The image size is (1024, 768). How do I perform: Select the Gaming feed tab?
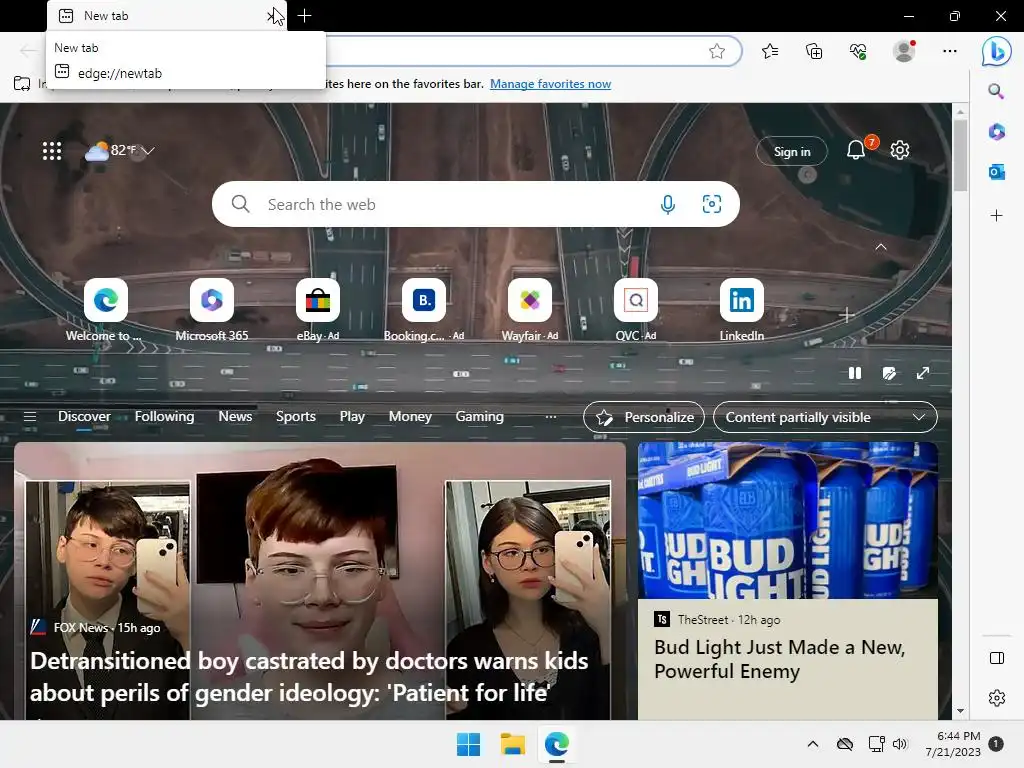479,417
